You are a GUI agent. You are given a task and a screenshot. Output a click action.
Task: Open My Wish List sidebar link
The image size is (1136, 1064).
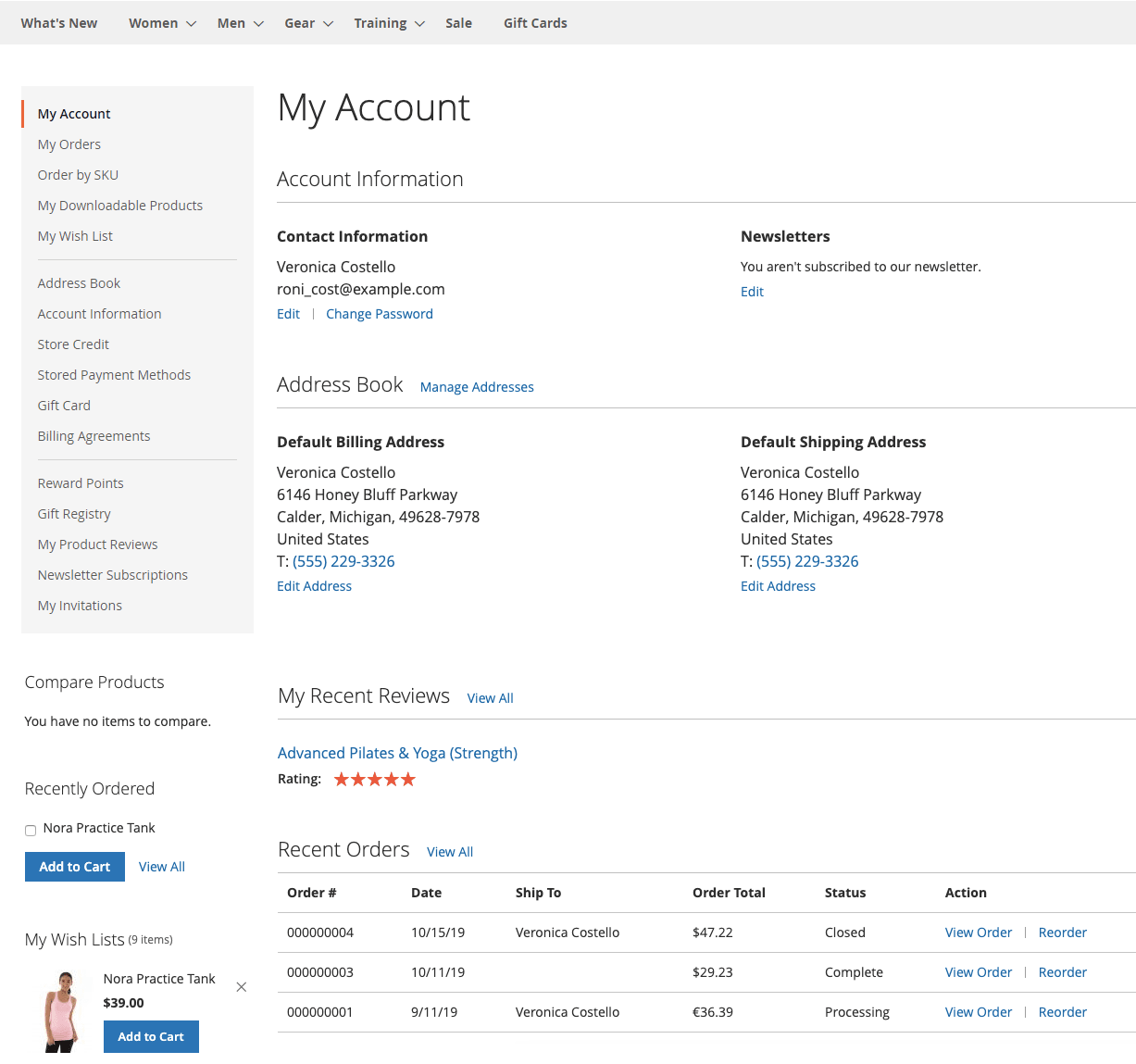click(x=75, y=236)
